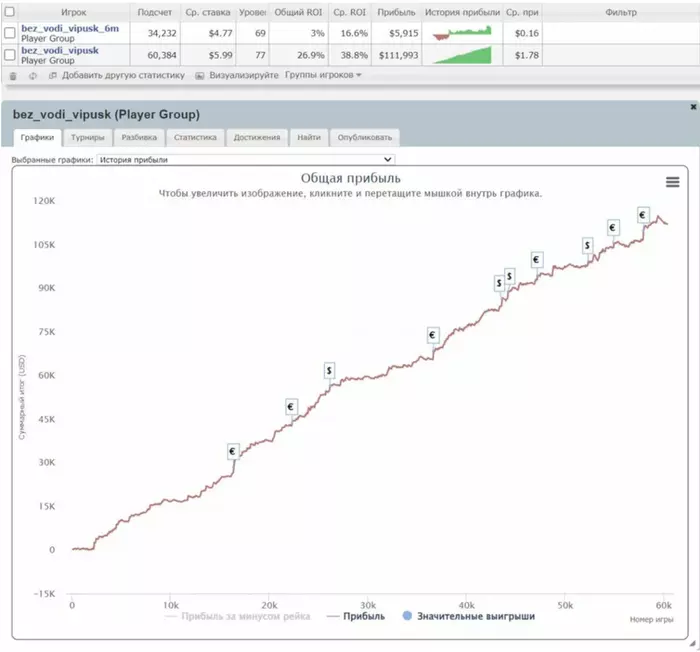Image resolution: width=700 pixels, height=652 pixels.
Task: Sort by the 'Ср. ROI' column header
Action: tap(350, 12)
